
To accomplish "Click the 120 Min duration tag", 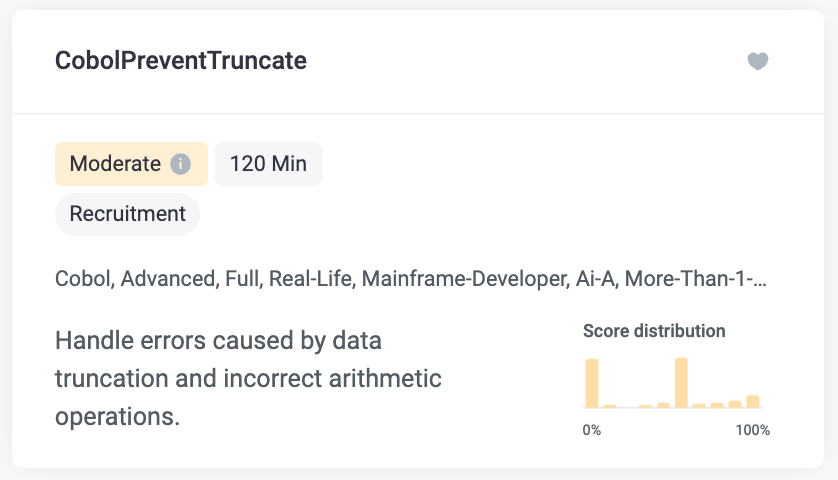I will 268,164.
